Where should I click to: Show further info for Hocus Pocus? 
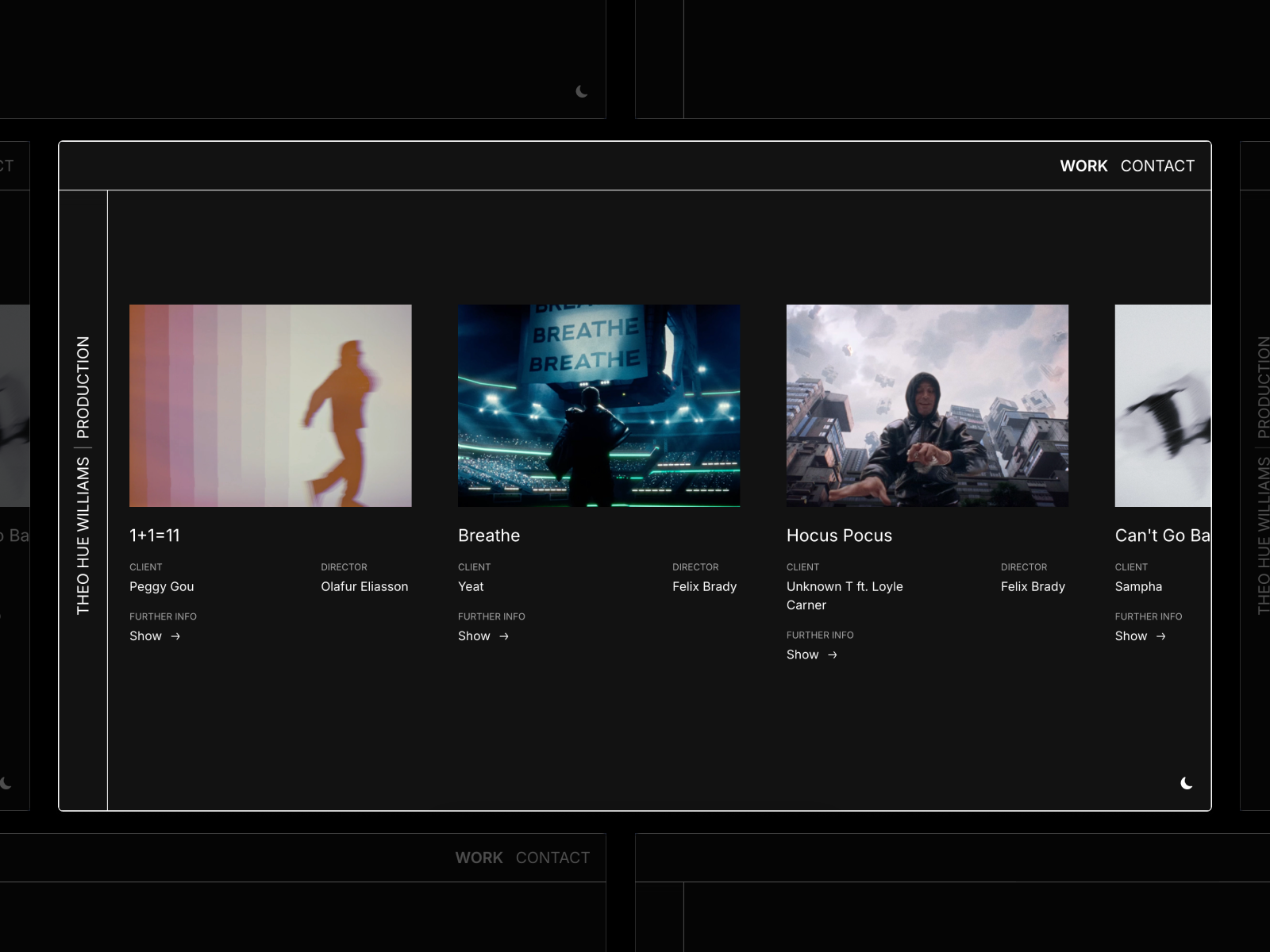pos(812,654)
